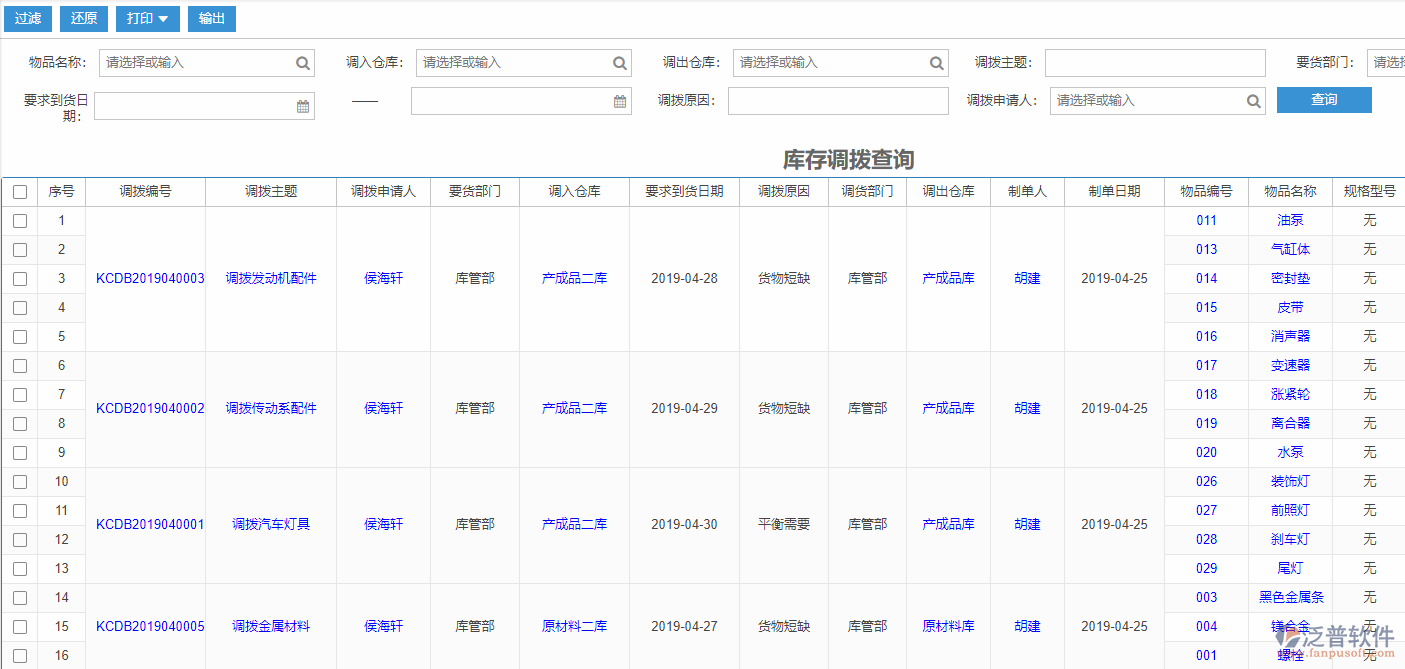Viewport: 1405px width, 669px height.
Task: Click the search icon in 调拨申请人 field
Action: coord(1253,100)
